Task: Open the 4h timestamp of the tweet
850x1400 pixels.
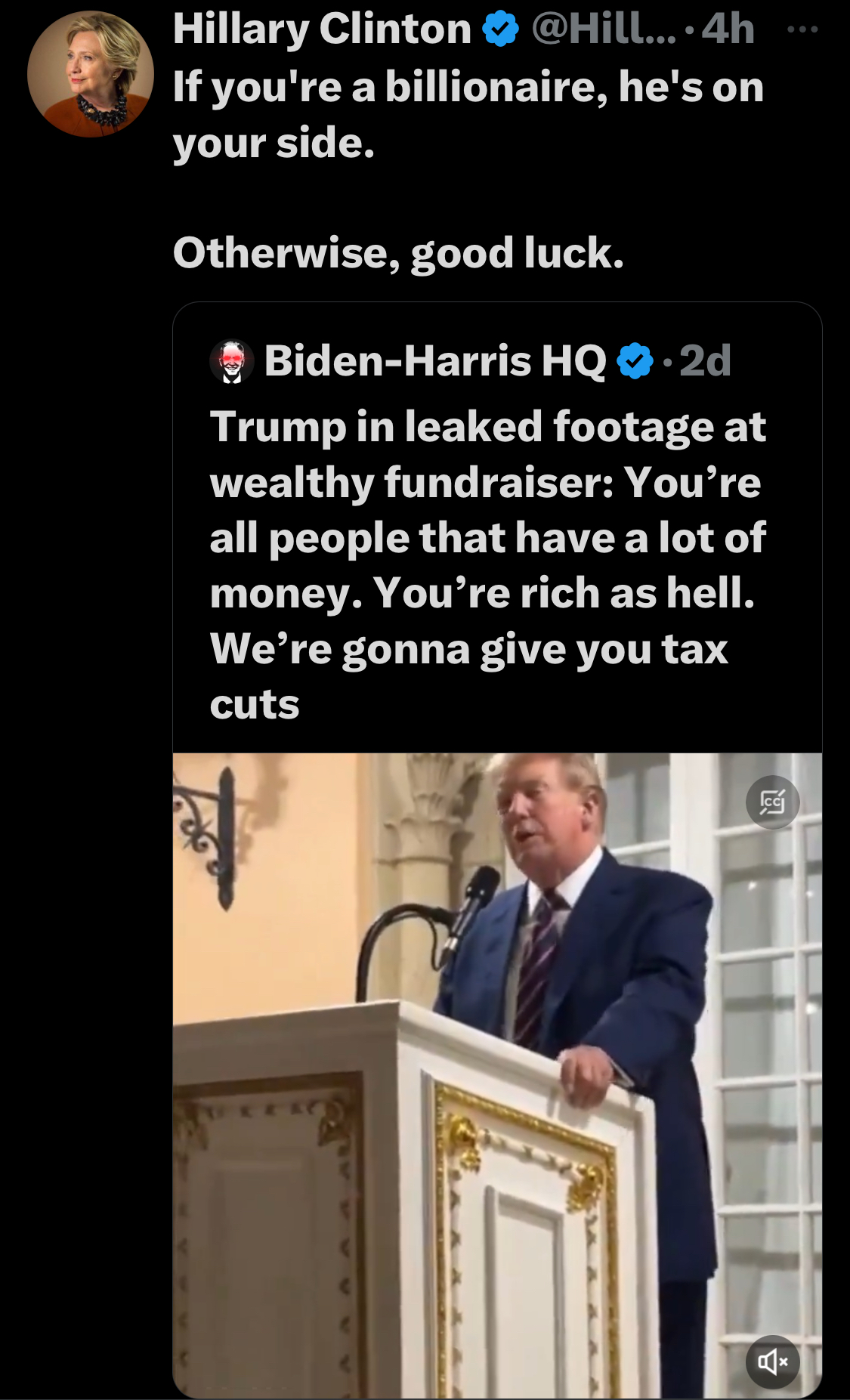Action: pyautogui.click(x=728, y=29)
